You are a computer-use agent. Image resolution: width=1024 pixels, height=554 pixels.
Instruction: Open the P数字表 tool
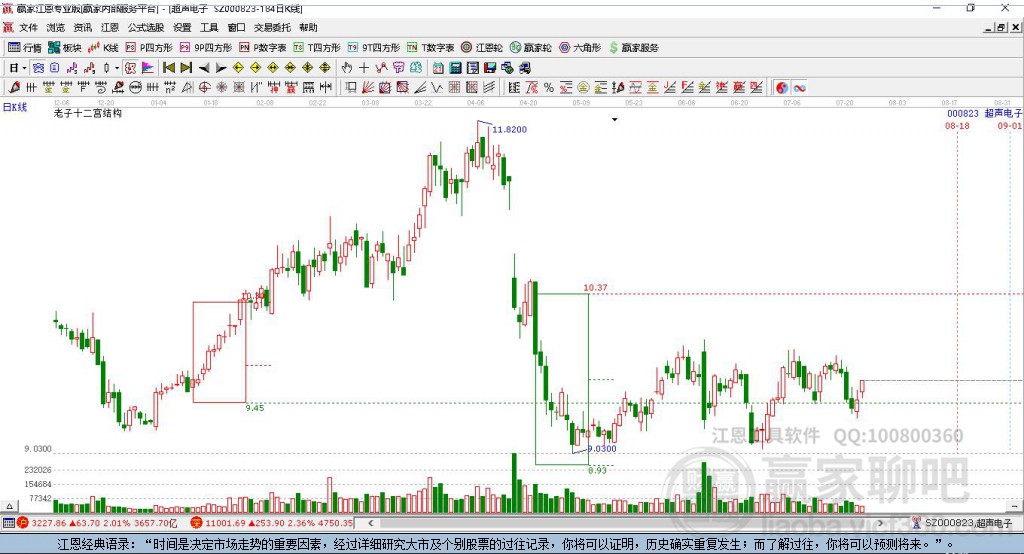click(263, 48)
